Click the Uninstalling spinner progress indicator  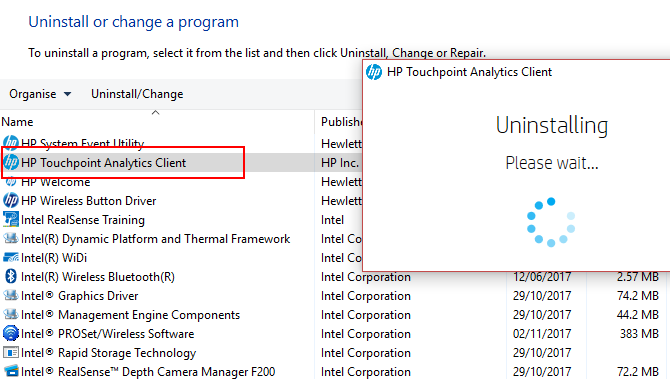click(x=551, y=222)
